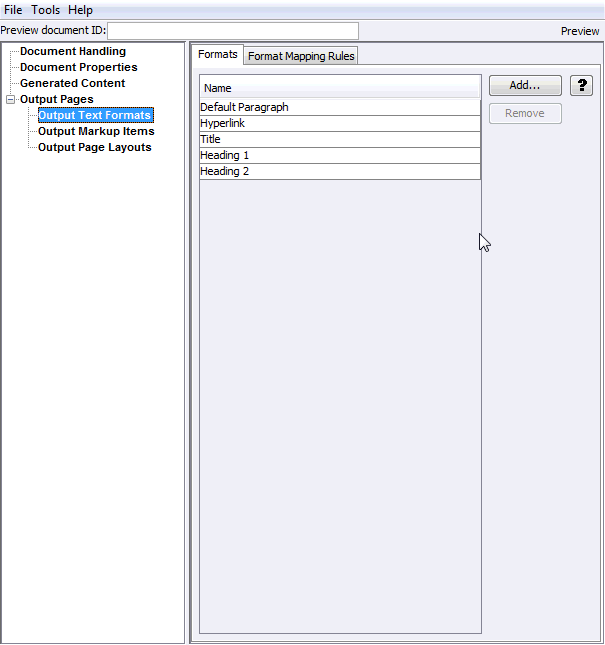Viewport: 605px width, 645px height.
Task: Select the Heading 2 format row
Action: [x=340, y=172]
